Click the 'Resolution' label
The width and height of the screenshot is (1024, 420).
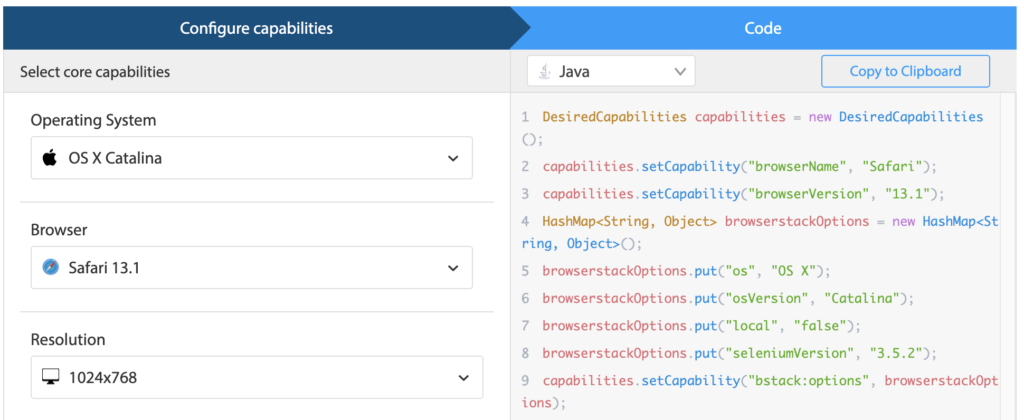point(68,340)
